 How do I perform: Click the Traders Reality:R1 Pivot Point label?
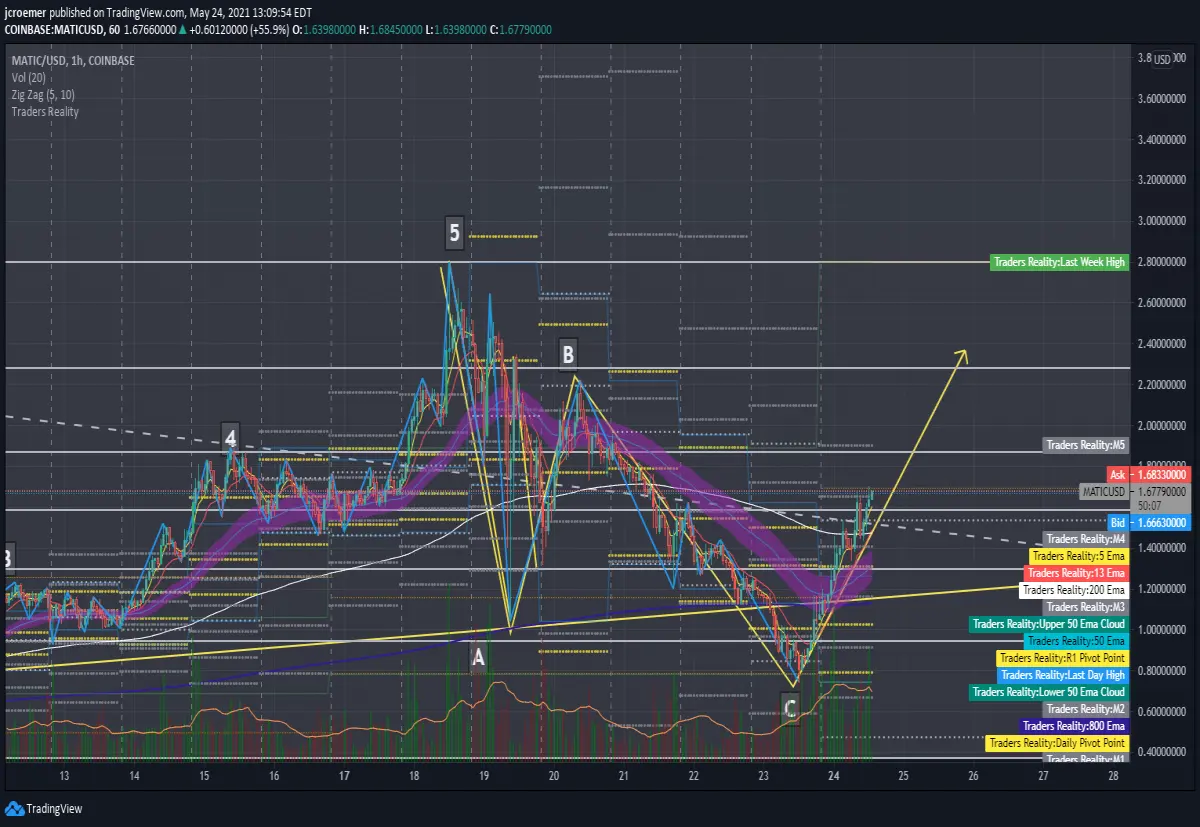pyautogui.click(x=1063, y=658)
